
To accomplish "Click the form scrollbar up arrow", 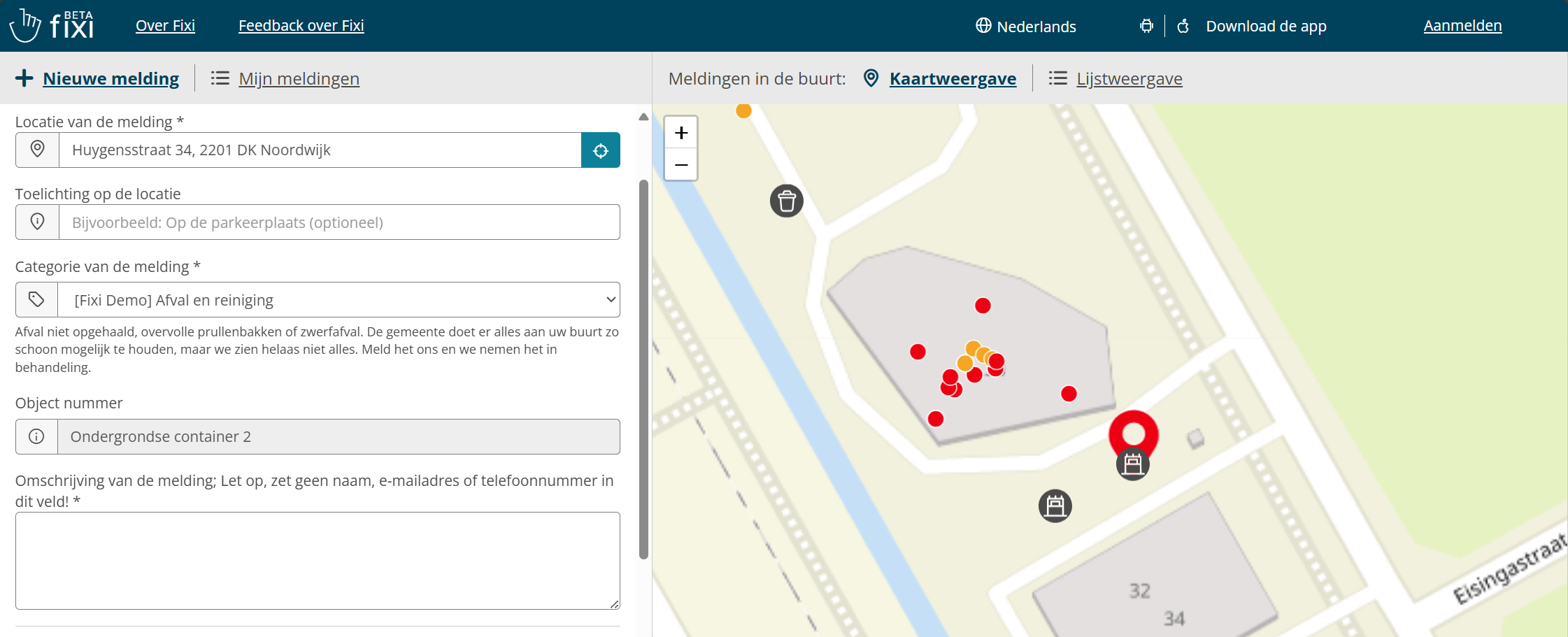I will click(643, 117).
